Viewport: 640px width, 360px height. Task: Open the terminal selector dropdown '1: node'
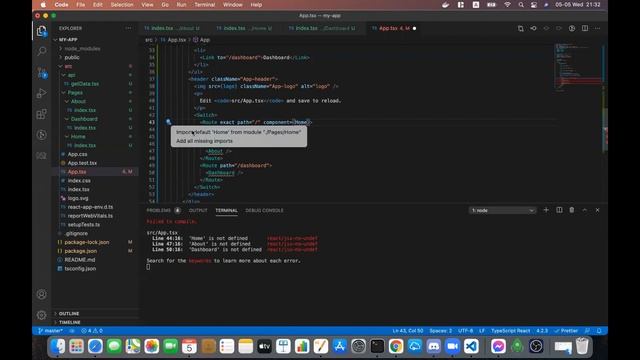pyautogui.click(x=502, y=210)
